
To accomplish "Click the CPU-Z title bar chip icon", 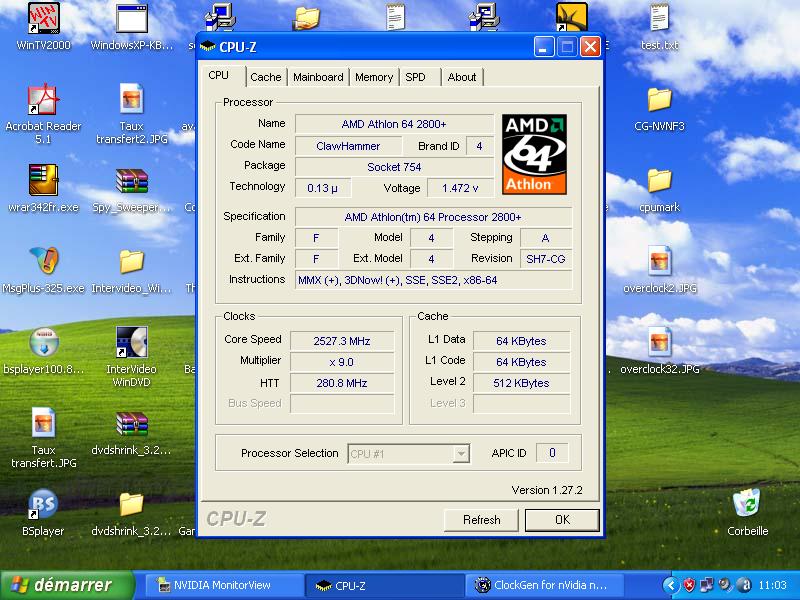I will [x=208, y=47].
